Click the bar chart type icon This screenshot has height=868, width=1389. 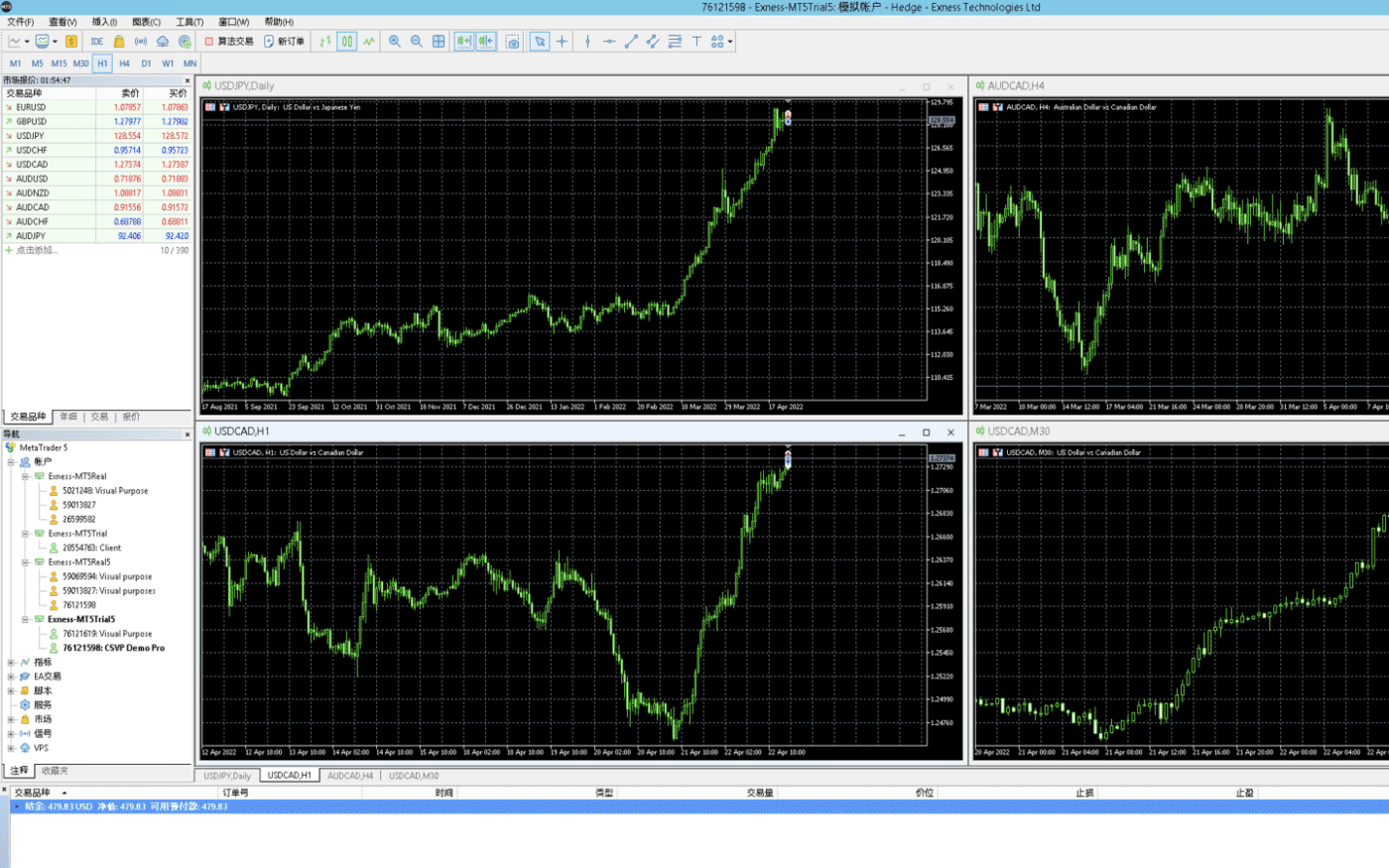click(x=325, y=42)
